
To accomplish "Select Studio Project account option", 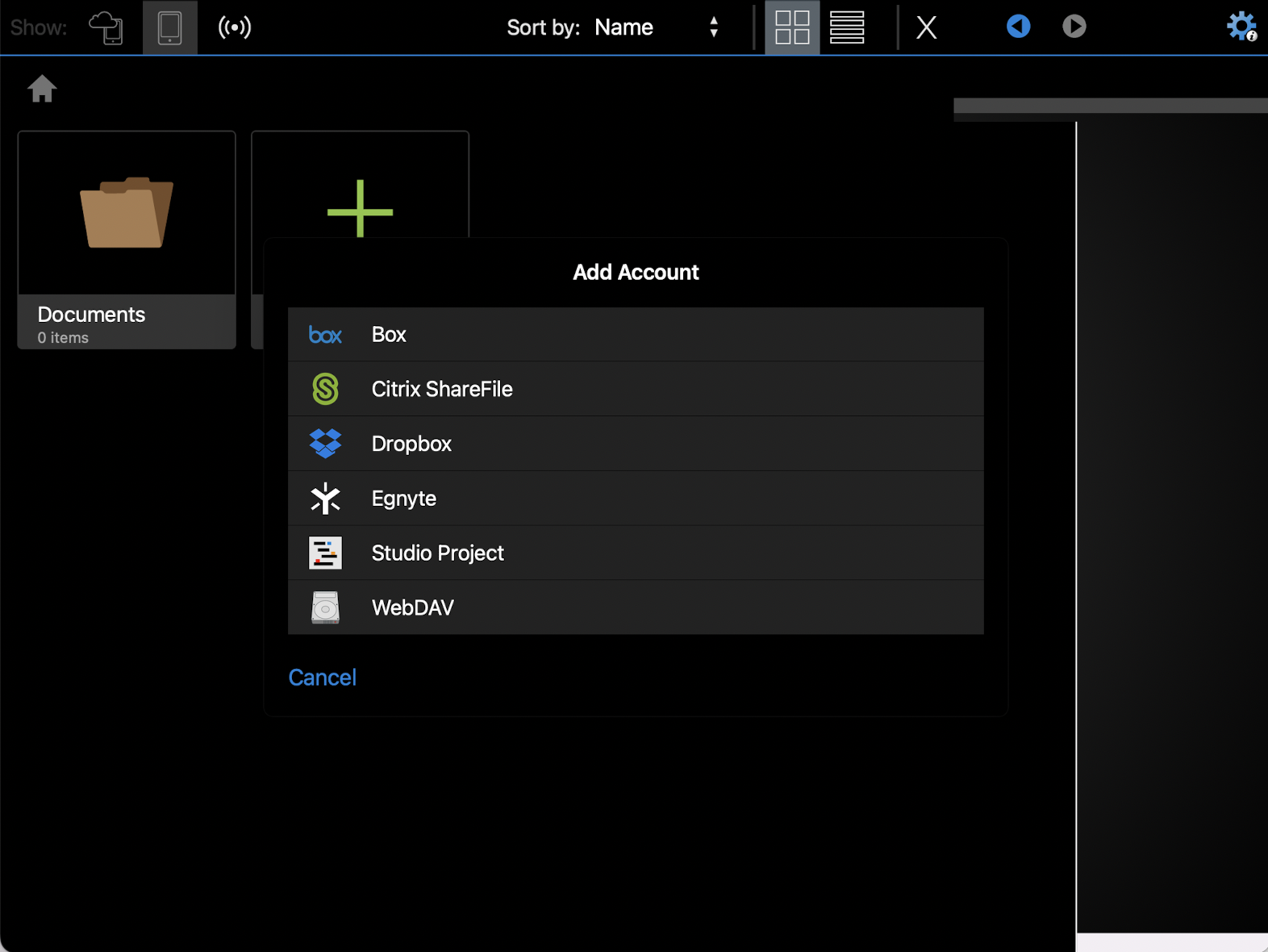I will 636,553.
